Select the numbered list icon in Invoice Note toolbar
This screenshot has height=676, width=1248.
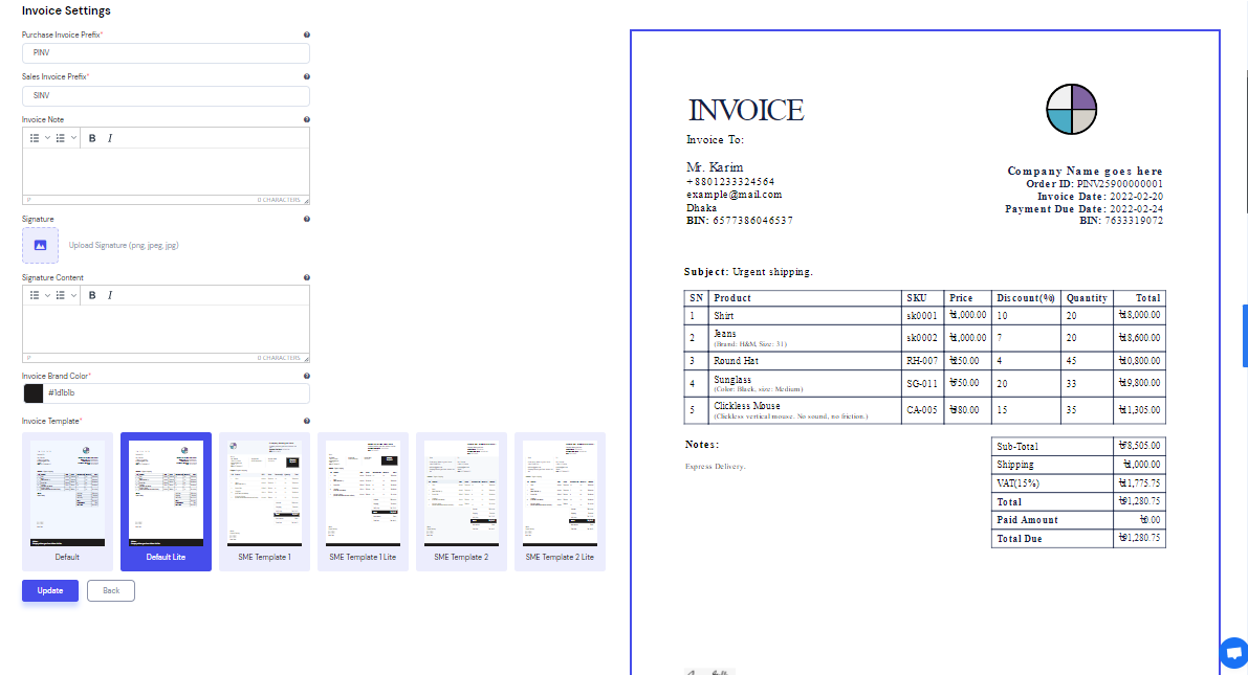click(60, 137)
